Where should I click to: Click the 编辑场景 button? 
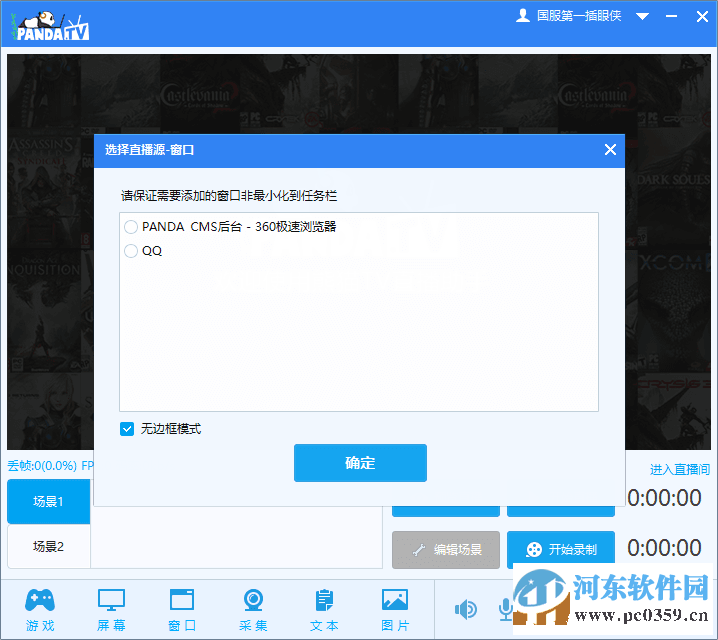point(446,549)
